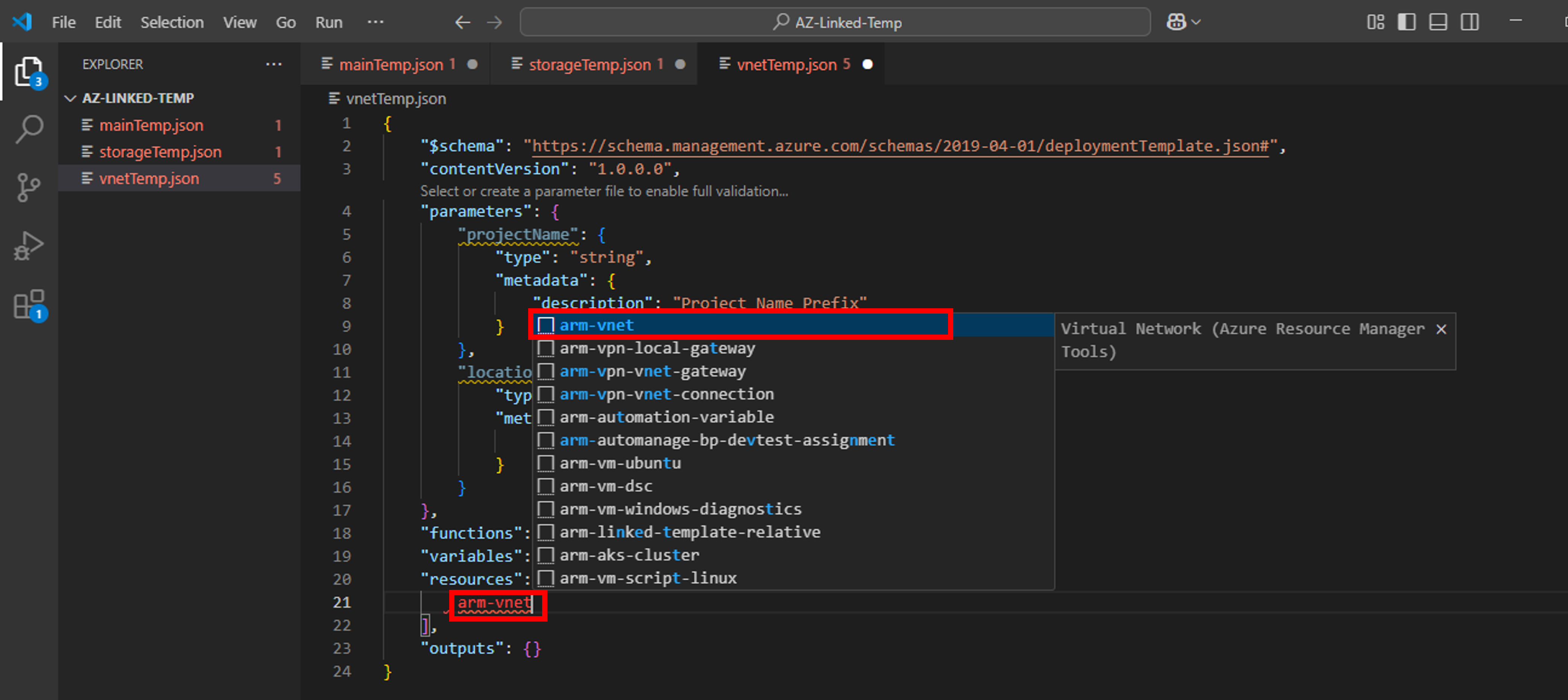Open the Search view in the Activity Bar

point(29,128)
